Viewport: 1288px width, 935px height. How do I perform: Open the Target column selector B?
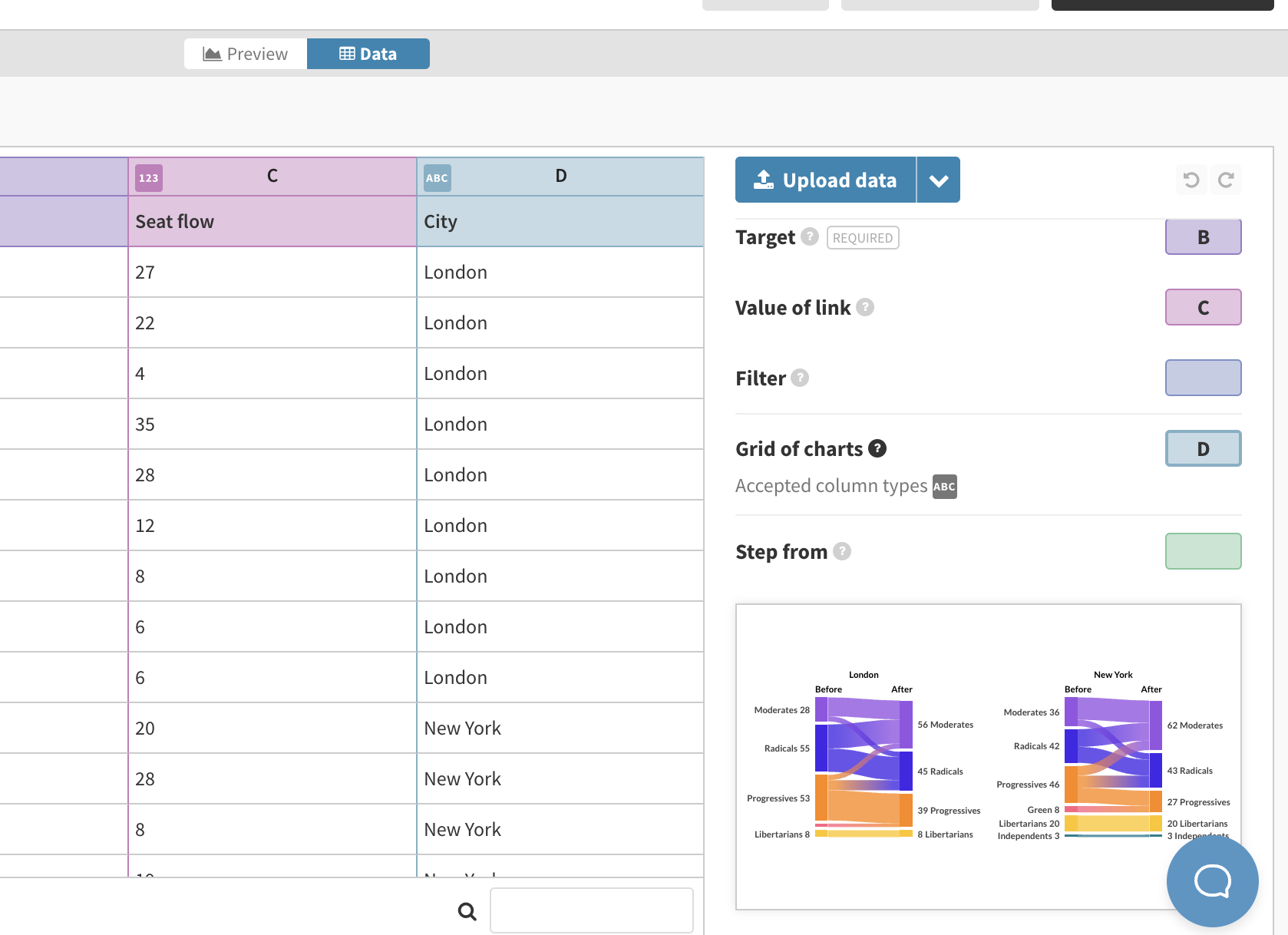point(1203,236)
